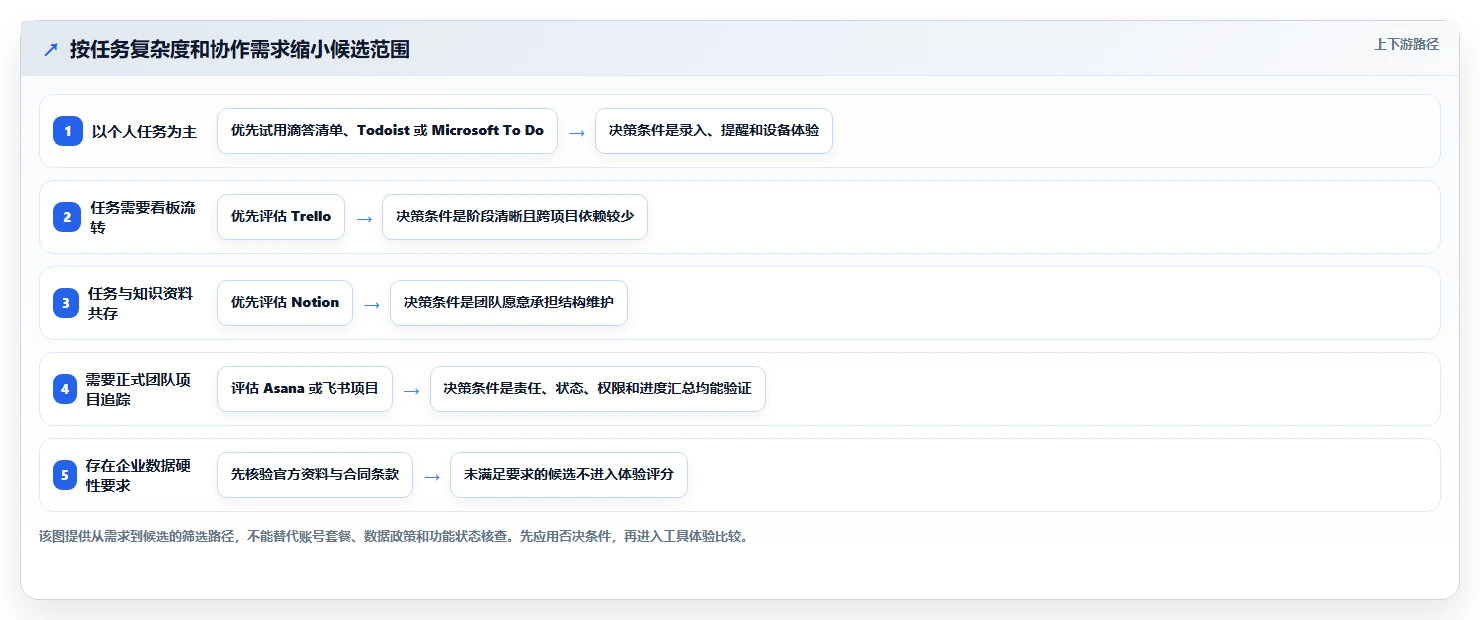Image resolution: width=1480 pixels, height=620 pixels.
Task: Select the 决策条件是责任、状态、权限和进度汇总均能验证 box
Action: point(598,389)
